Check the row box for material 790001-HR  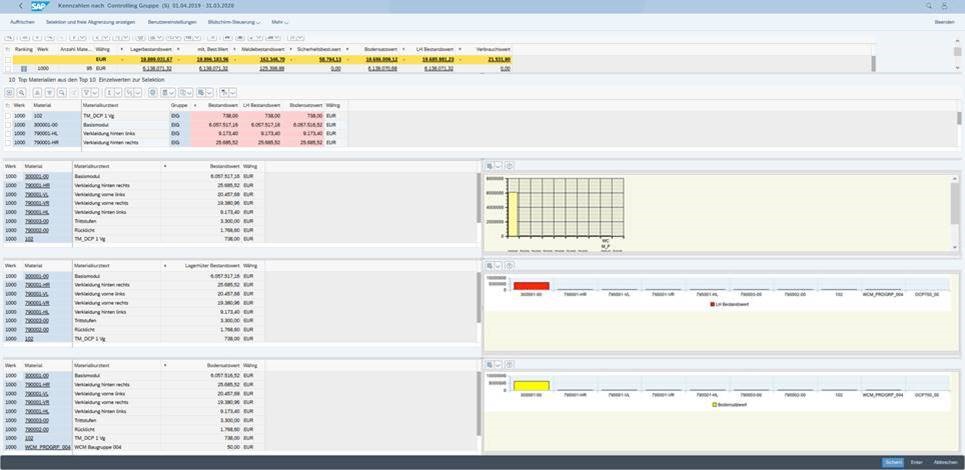coord(8,142)
